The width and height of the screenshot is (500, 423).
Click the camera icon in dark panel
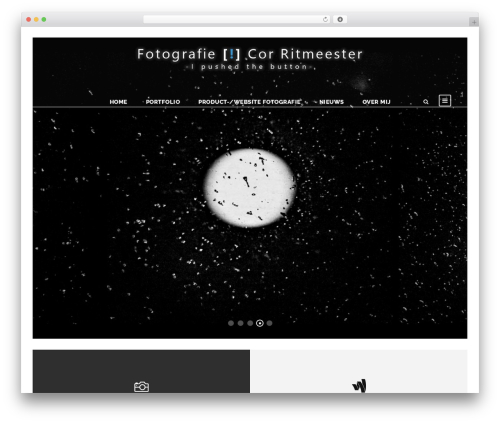click(141, 387)
